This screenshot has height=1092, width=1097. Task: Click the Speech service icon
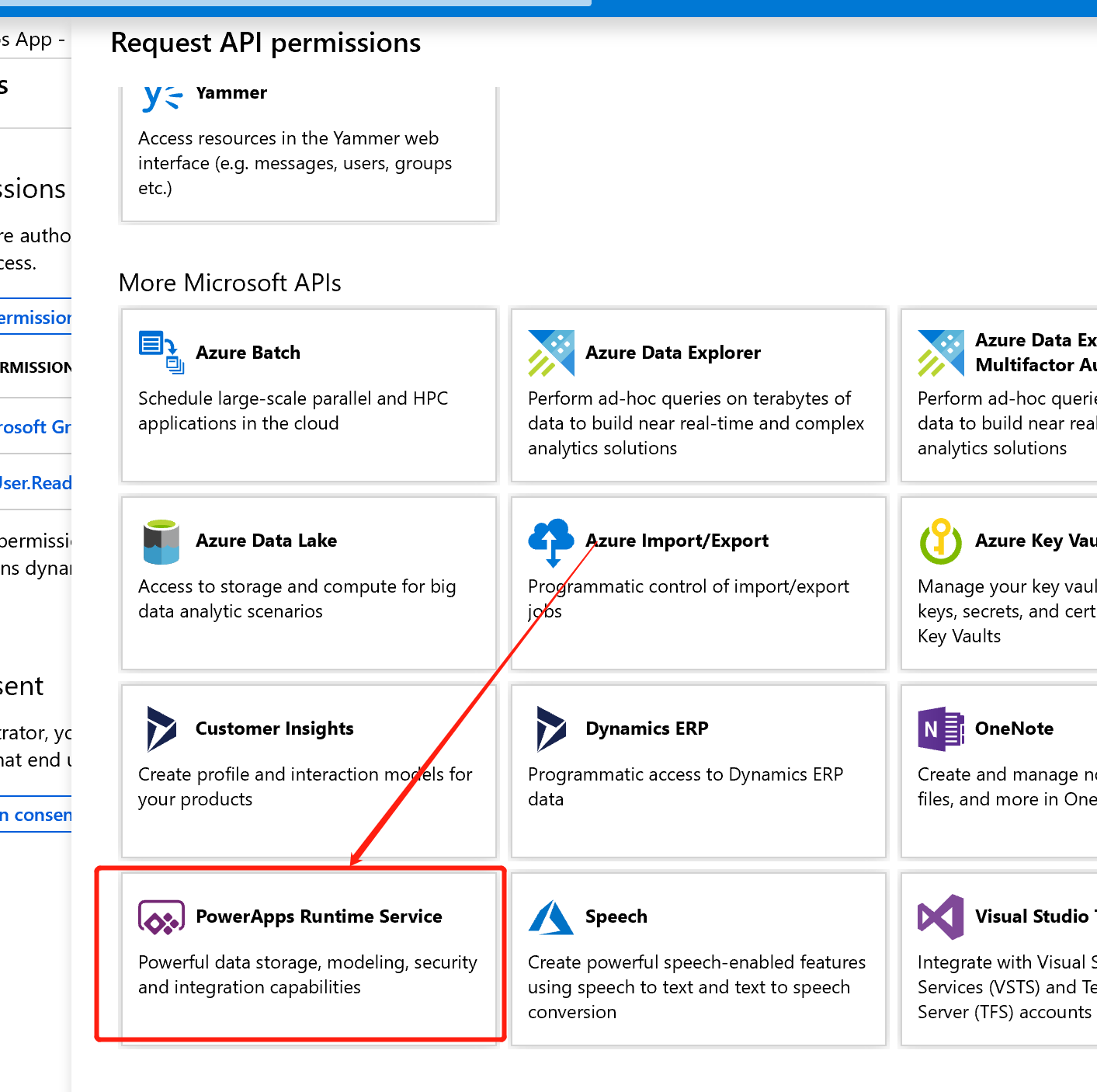click(551, 917)
